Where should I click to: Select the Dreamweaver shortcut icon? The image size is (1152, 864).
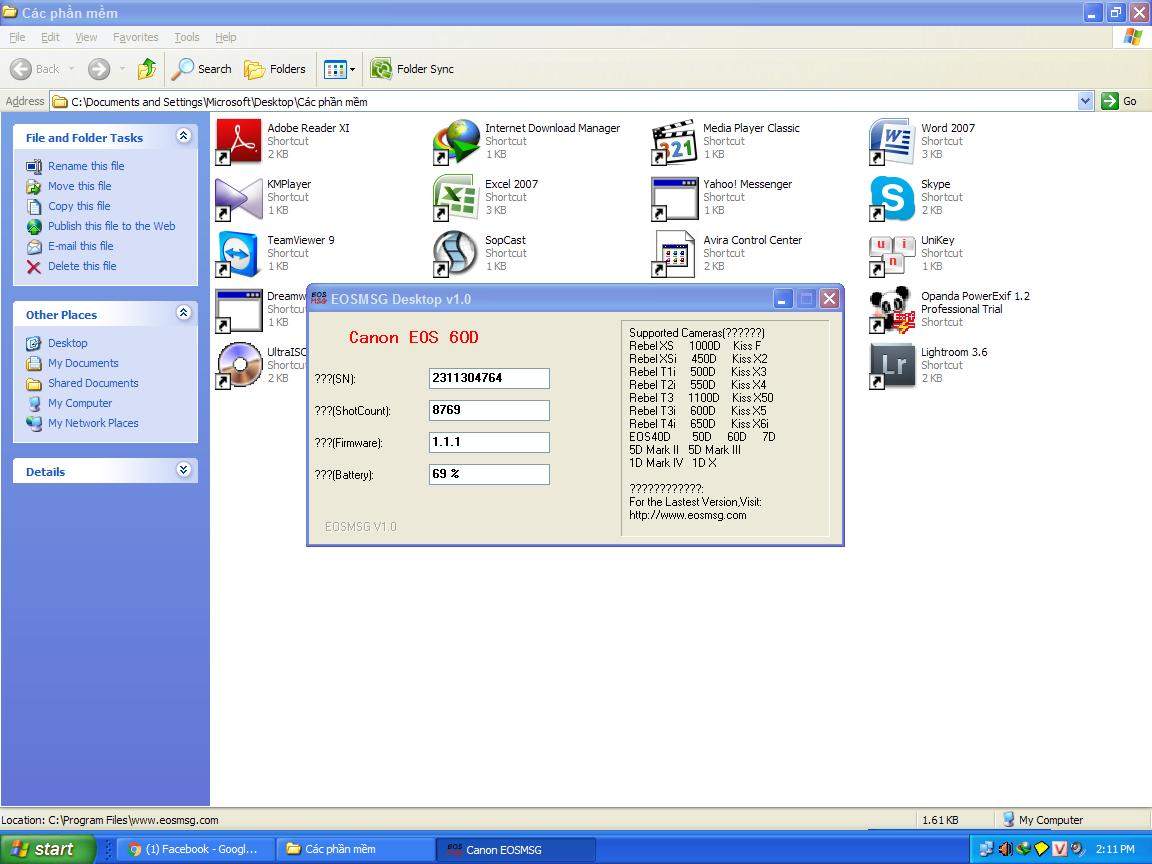click(238, 310)
